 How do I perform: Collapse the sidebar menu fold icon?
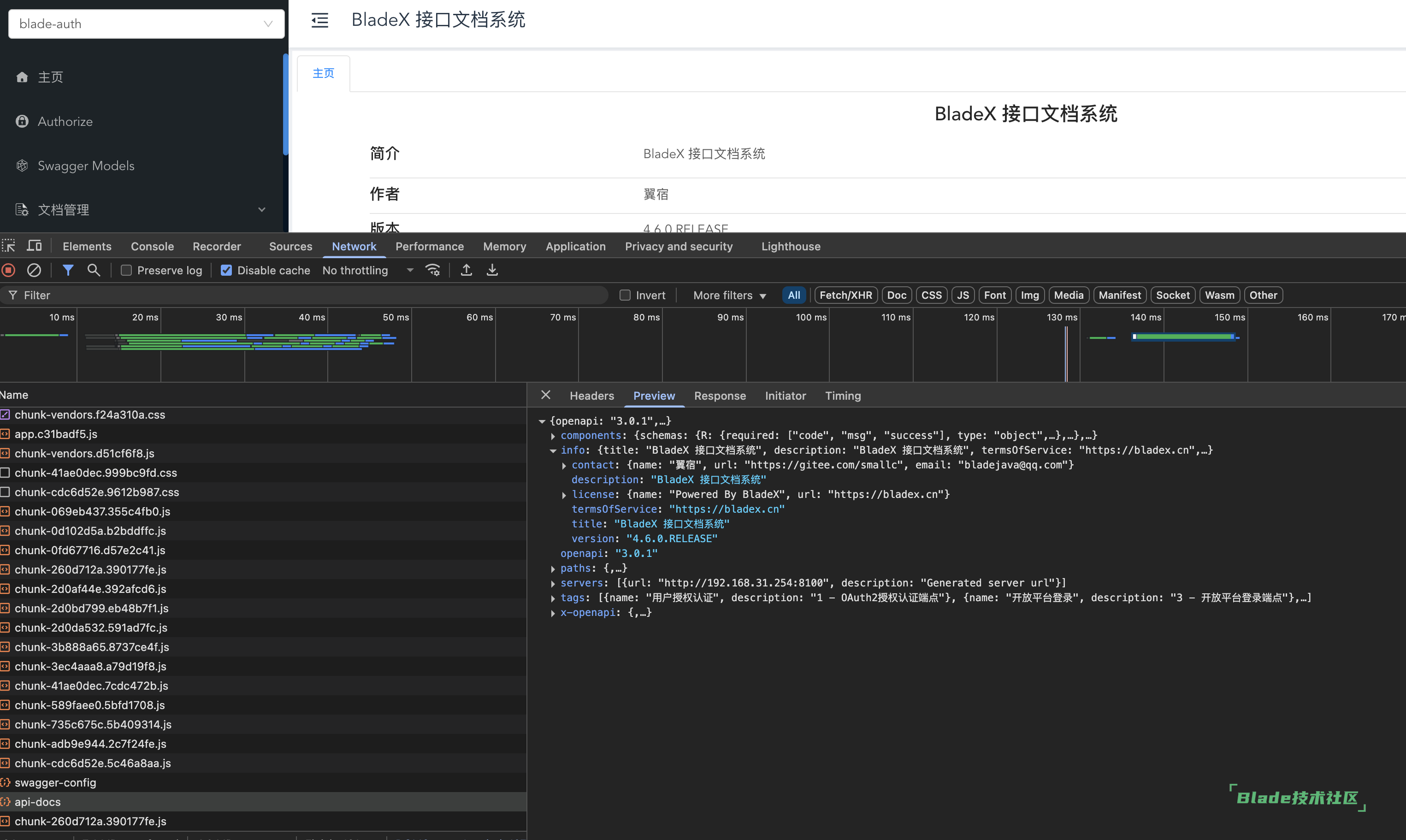pyautogui.click(x=319, y=20)
